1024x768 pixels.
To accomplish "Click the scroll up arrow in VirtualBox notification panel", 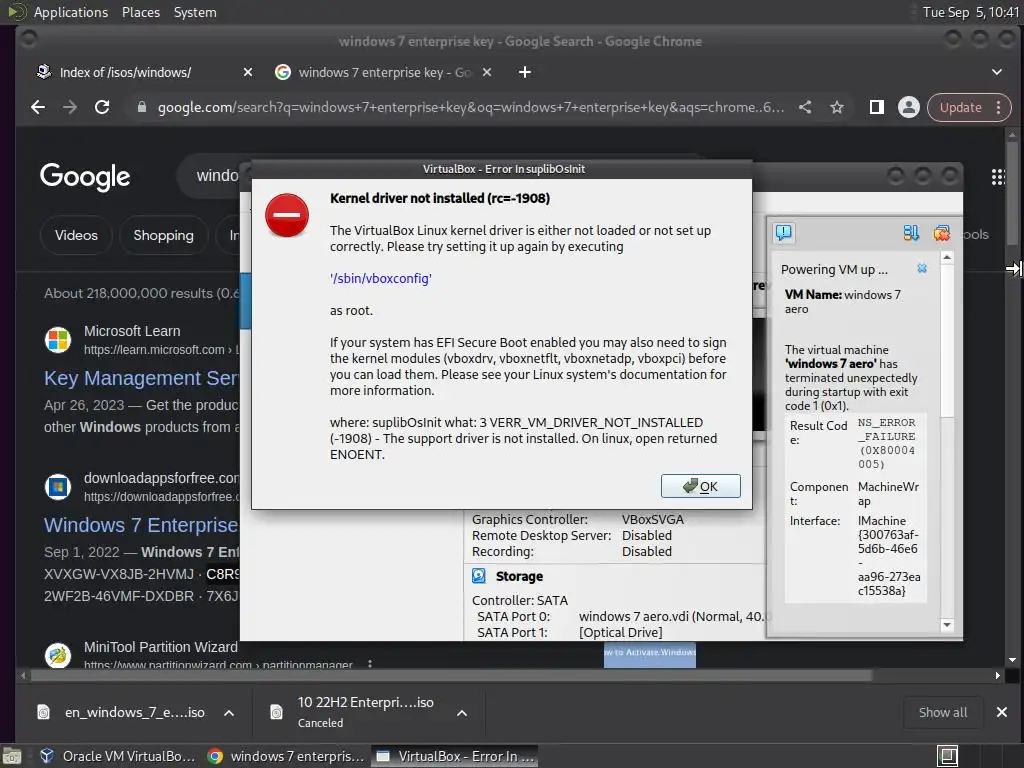I will coord(947,258).
